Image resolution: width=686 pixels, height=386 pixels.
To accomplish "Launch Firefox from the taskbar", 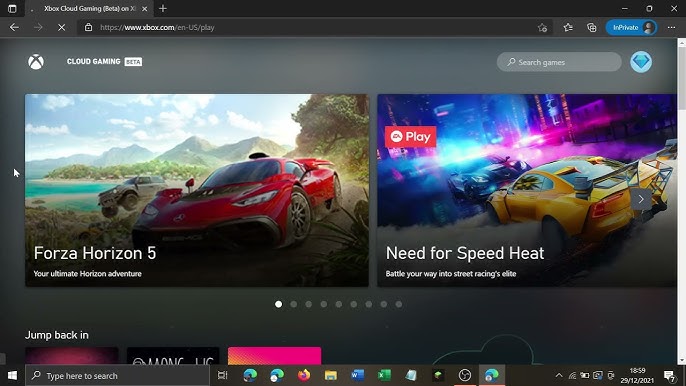I will tap(304, 375).
